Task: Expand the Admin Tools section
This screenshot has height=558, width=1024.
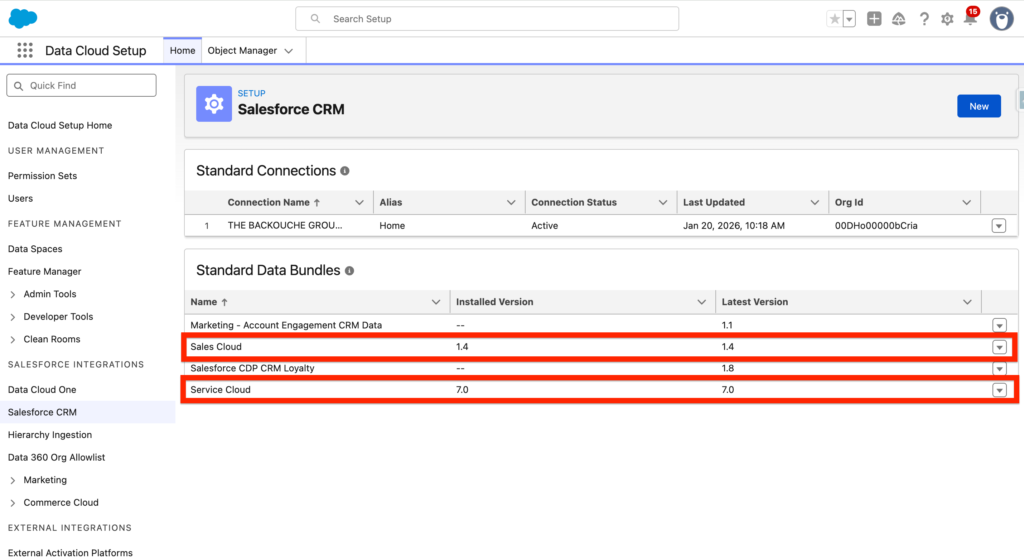Action: tap(13, 294)
